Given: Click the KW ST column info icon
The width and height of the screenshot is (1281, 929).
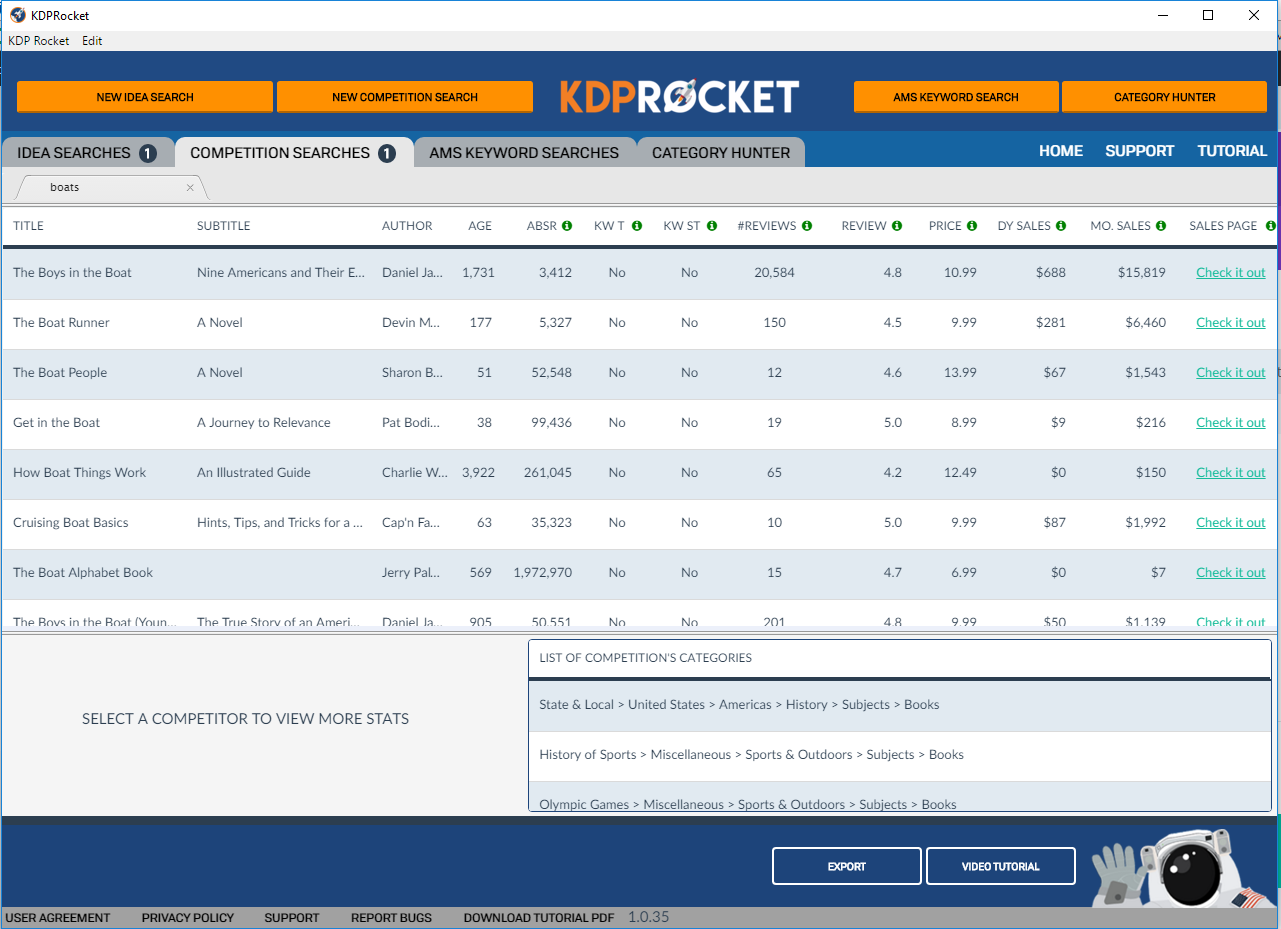Looking at the screenshot, I should (712, 226).
